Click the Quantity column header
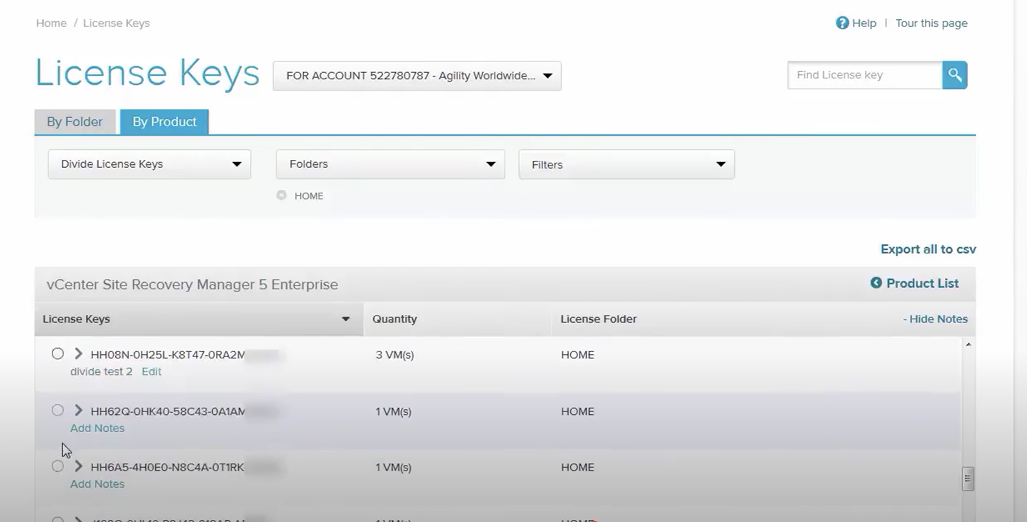The image size is (1027, 522). [x=394, y=319]
